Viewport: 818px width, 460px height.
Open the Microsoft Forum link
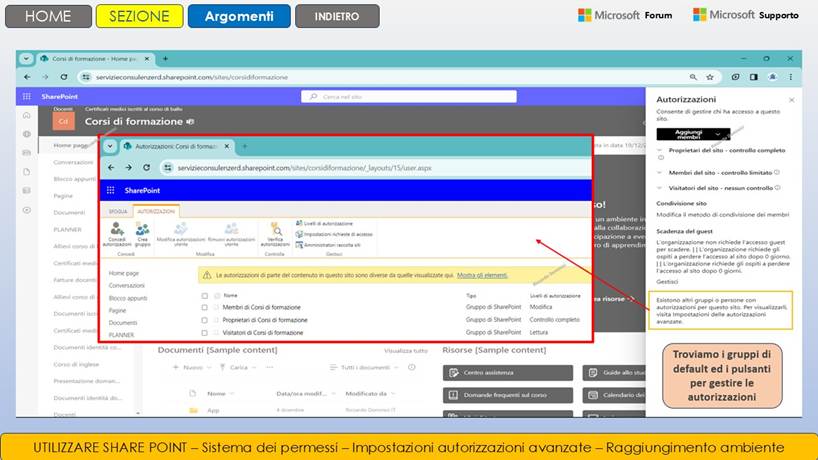click(x=625, y=16)
